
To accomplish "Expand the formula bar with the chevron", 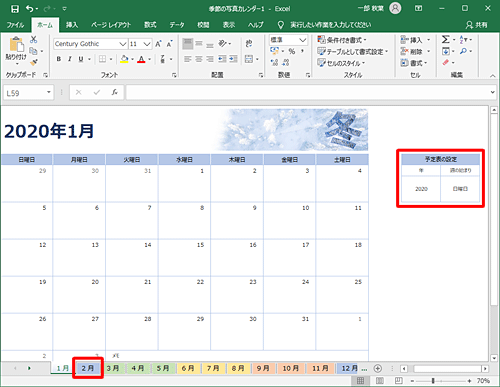I will pos(493,92).
